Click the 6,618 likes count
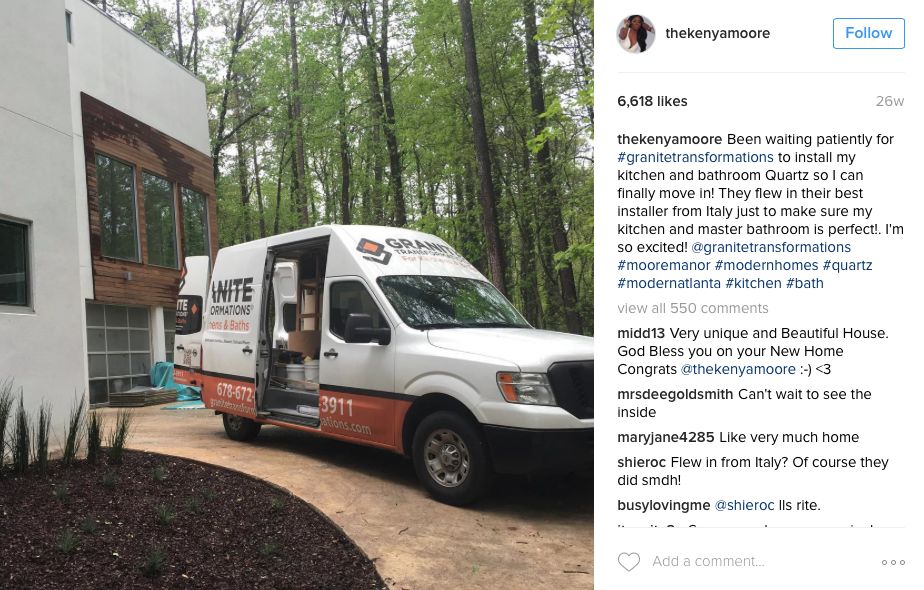 652,101
